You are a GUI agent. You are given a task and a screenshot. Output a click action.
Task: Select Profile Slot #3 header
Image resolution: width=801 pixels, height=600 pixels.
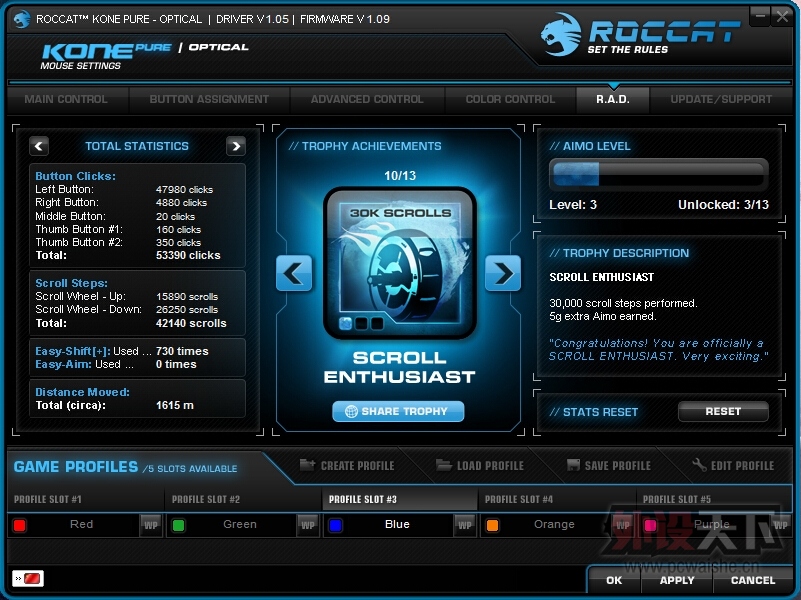[400, 499]
